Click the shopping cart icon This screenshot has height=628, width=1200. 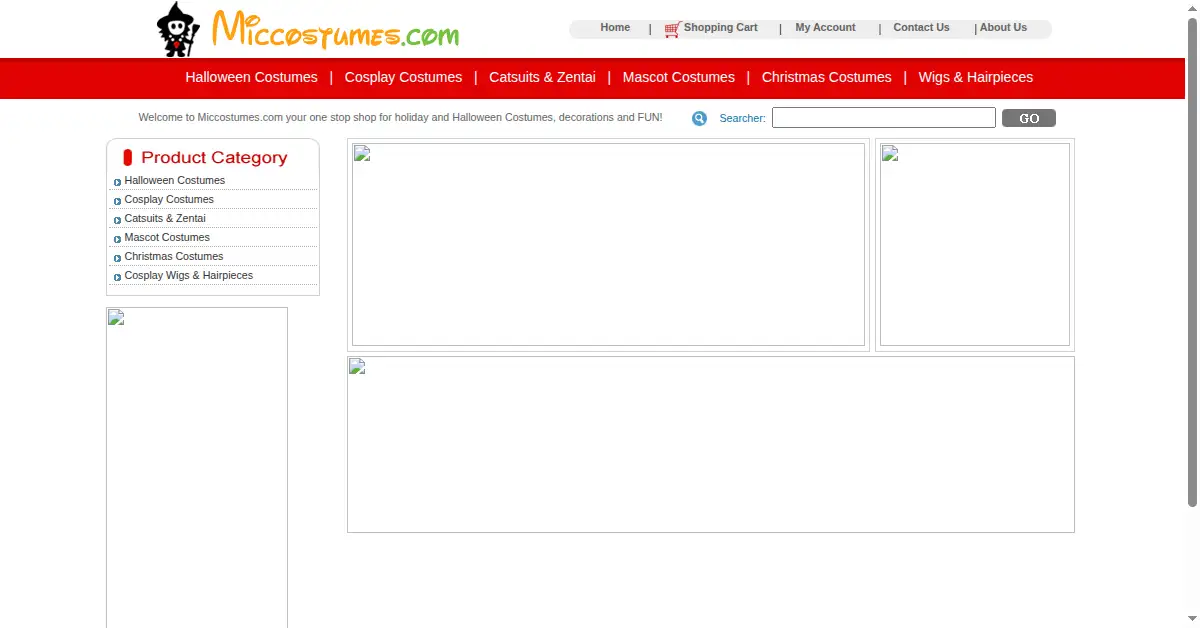click(x=672, y=29)
